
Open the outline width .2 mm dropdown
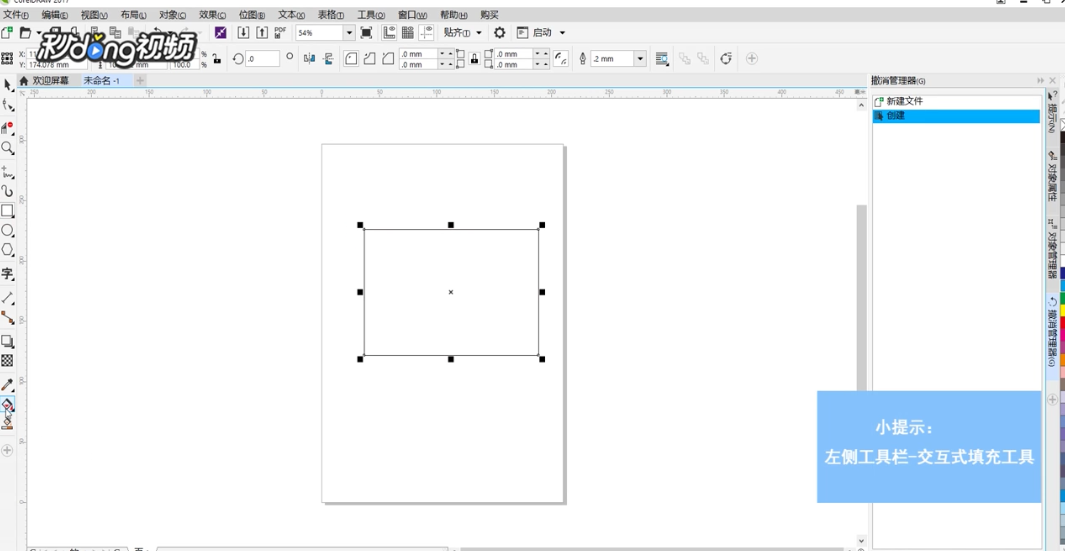tap(640, 59)
